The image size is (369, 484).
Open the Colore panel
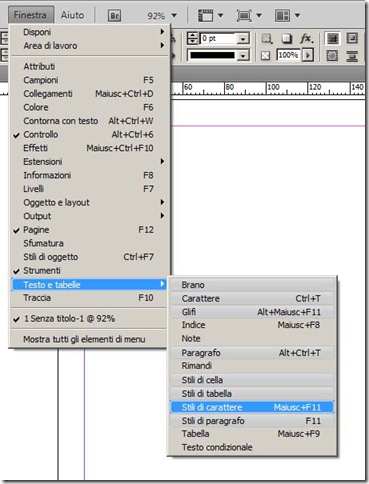tap(89, 107)
